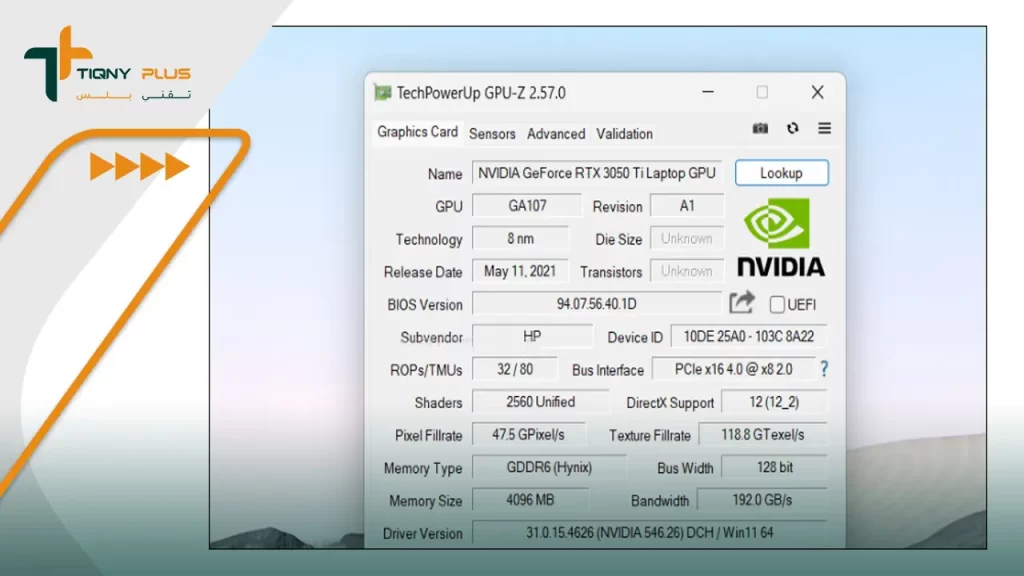Click the BIOS export share icon
The height and width of the screenshot is (576, 1024).
click(741, 303)
